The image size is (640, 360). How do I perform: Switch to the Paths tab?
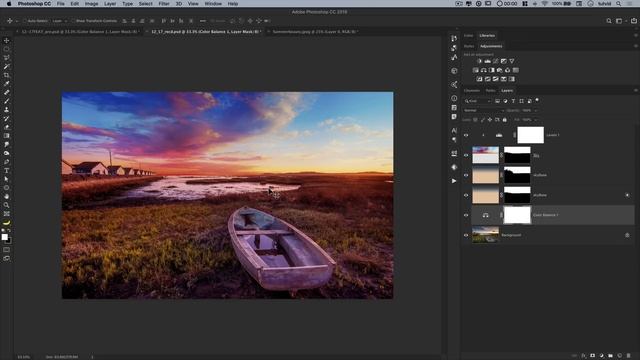pos(490,91)
